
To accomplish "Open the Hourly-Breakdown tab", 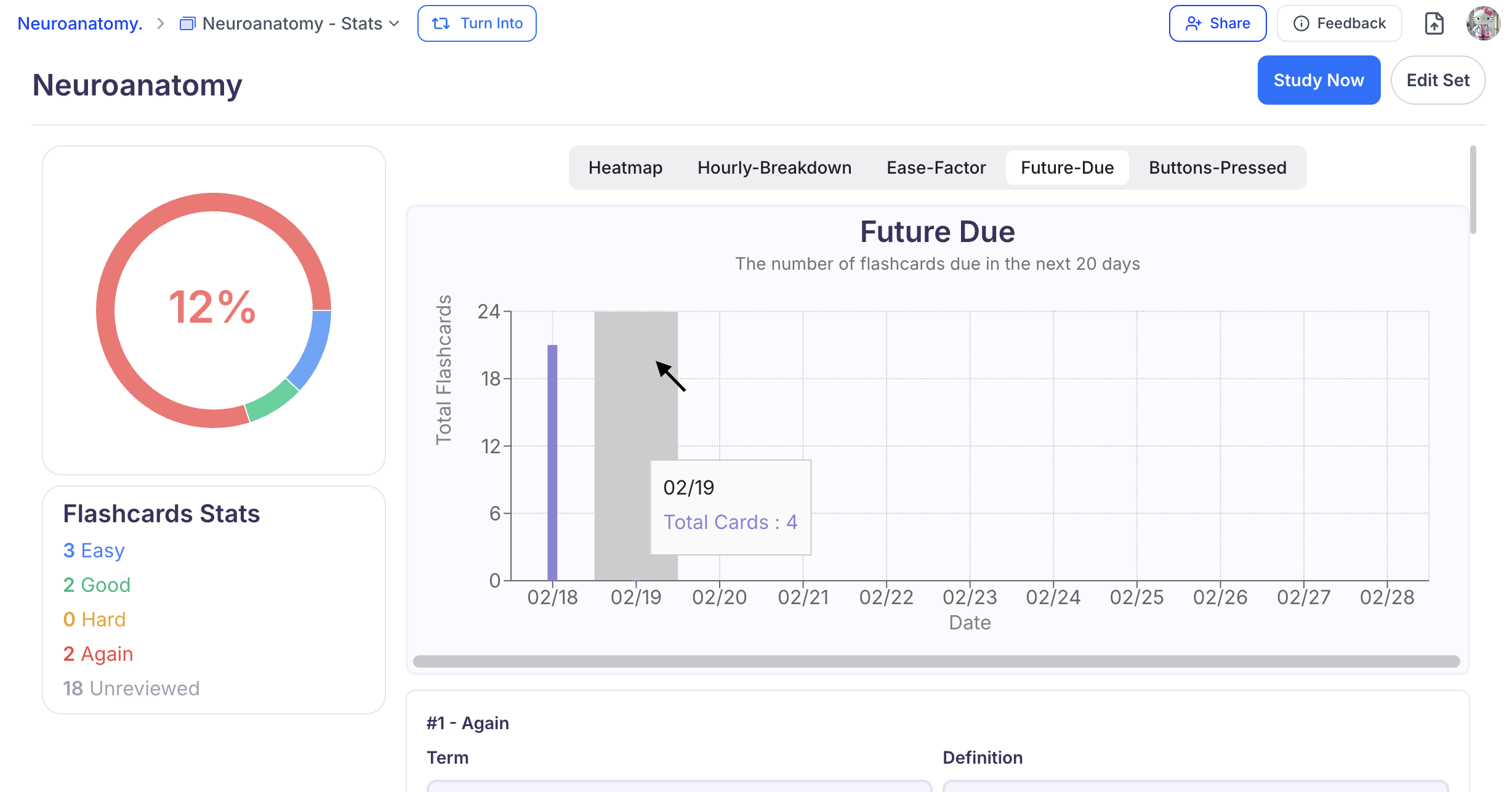I will (774, 168).
